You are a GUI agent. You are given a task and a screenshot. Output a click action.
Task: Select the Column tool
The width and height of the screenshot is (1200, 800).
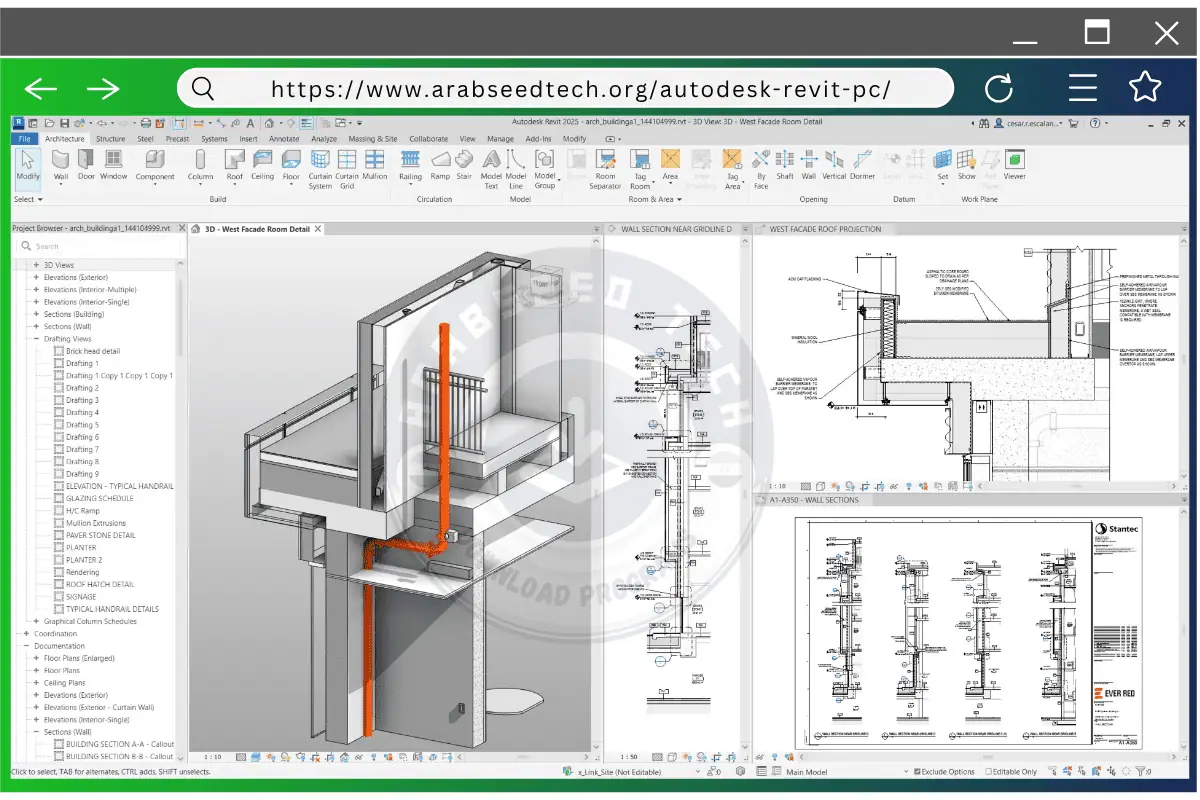tap(200, 165)
